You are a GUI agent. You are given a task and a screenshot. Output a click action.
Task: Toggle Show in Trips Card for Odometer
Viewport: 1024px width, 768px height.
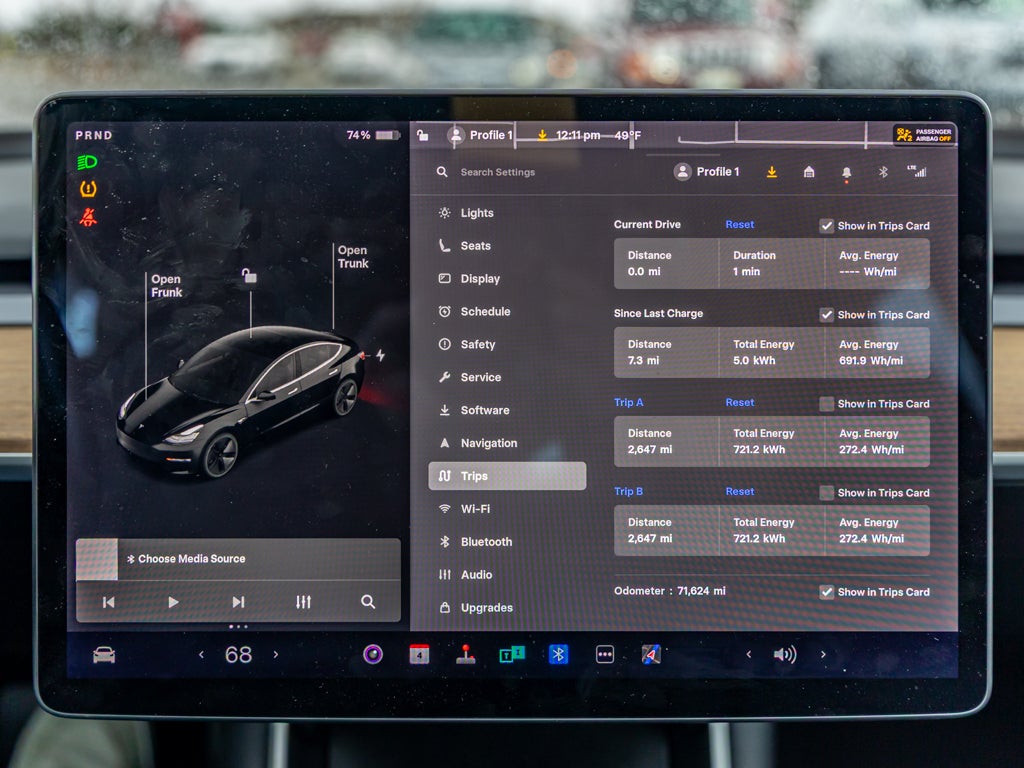click(827, 591)
